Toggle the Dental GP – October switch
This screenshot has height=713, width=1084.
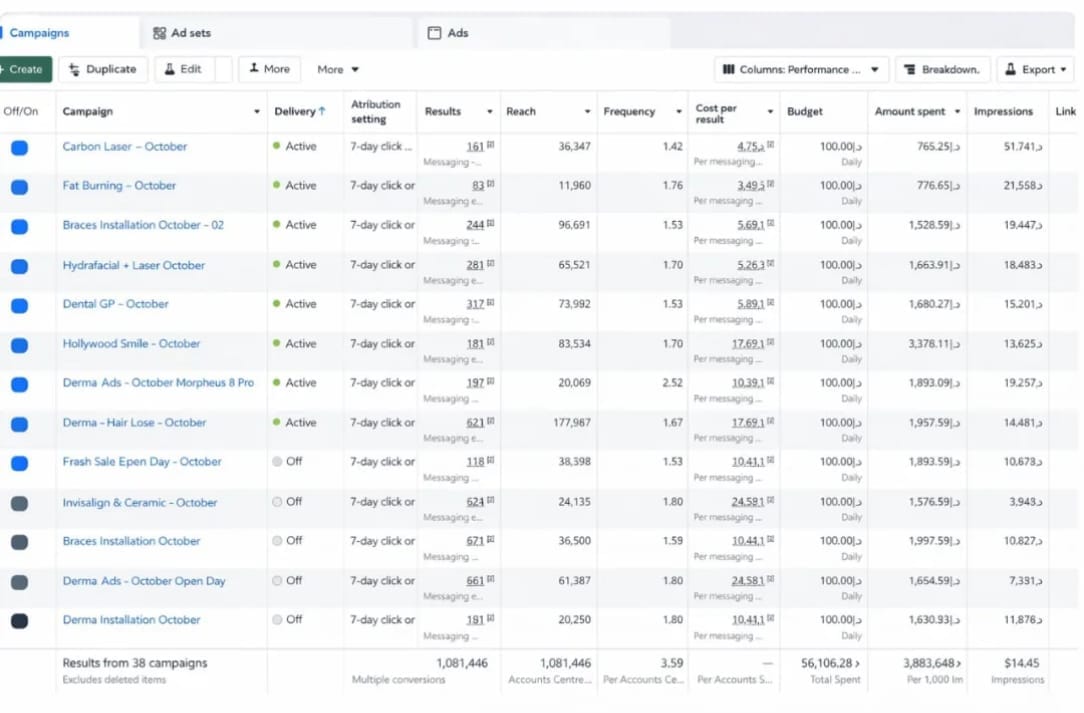19,306
